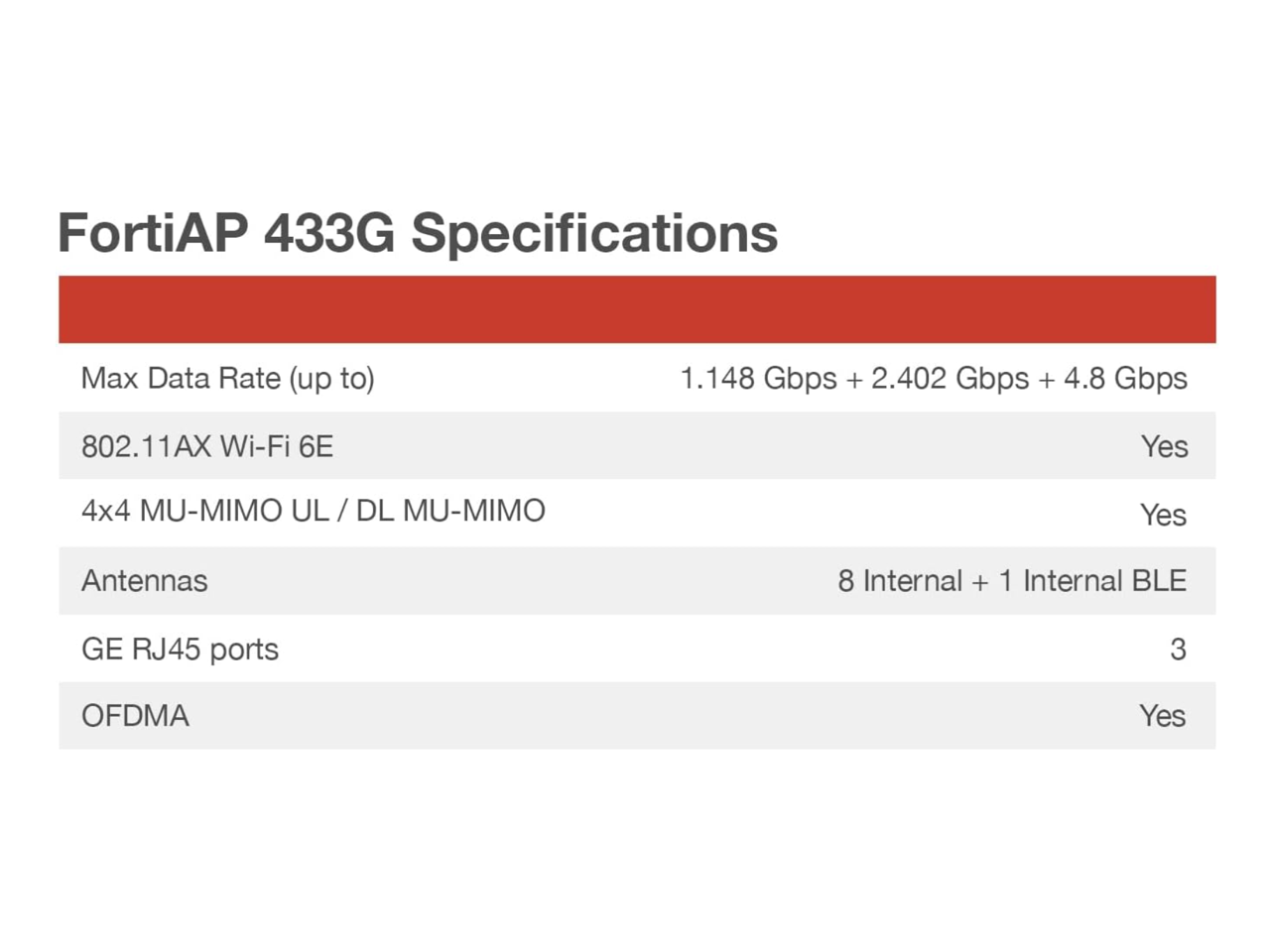Select the value 3 for RJ45 ports
Screen dimensions: 1270x952
(x=1178, y=649)
